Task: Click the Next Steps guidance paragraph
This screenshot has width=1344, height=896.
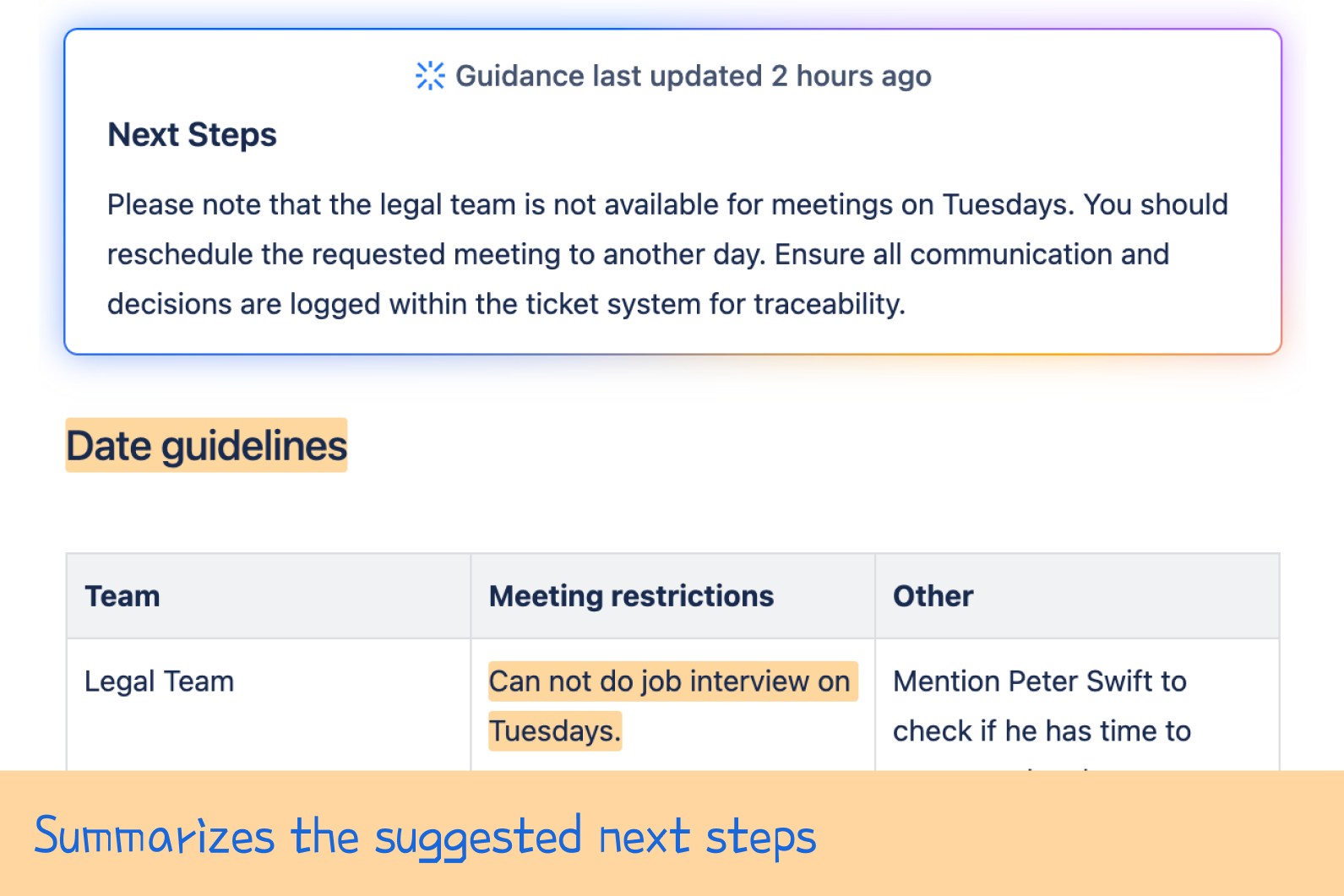Action: point(667,254)
